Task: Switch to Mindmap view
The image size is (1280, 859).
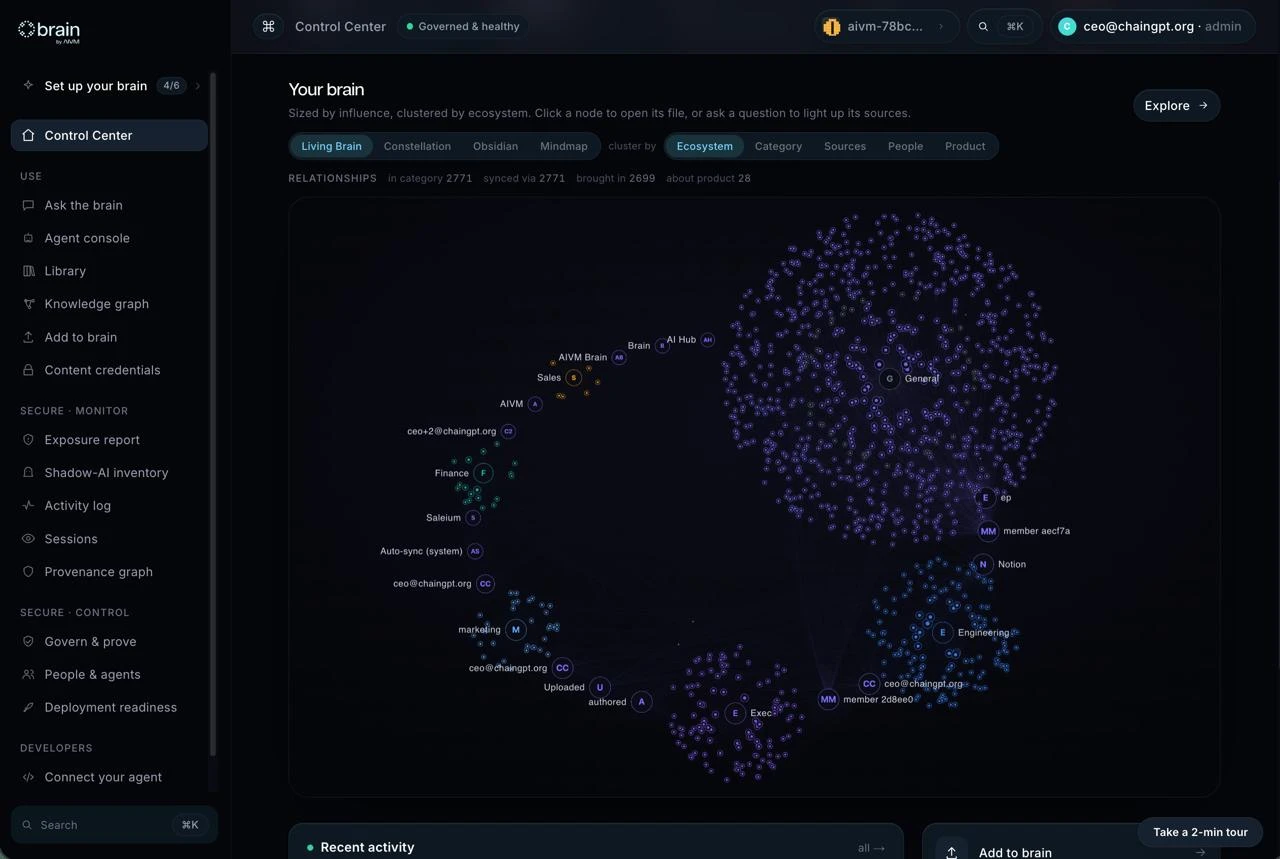Action: click(564, 146)
